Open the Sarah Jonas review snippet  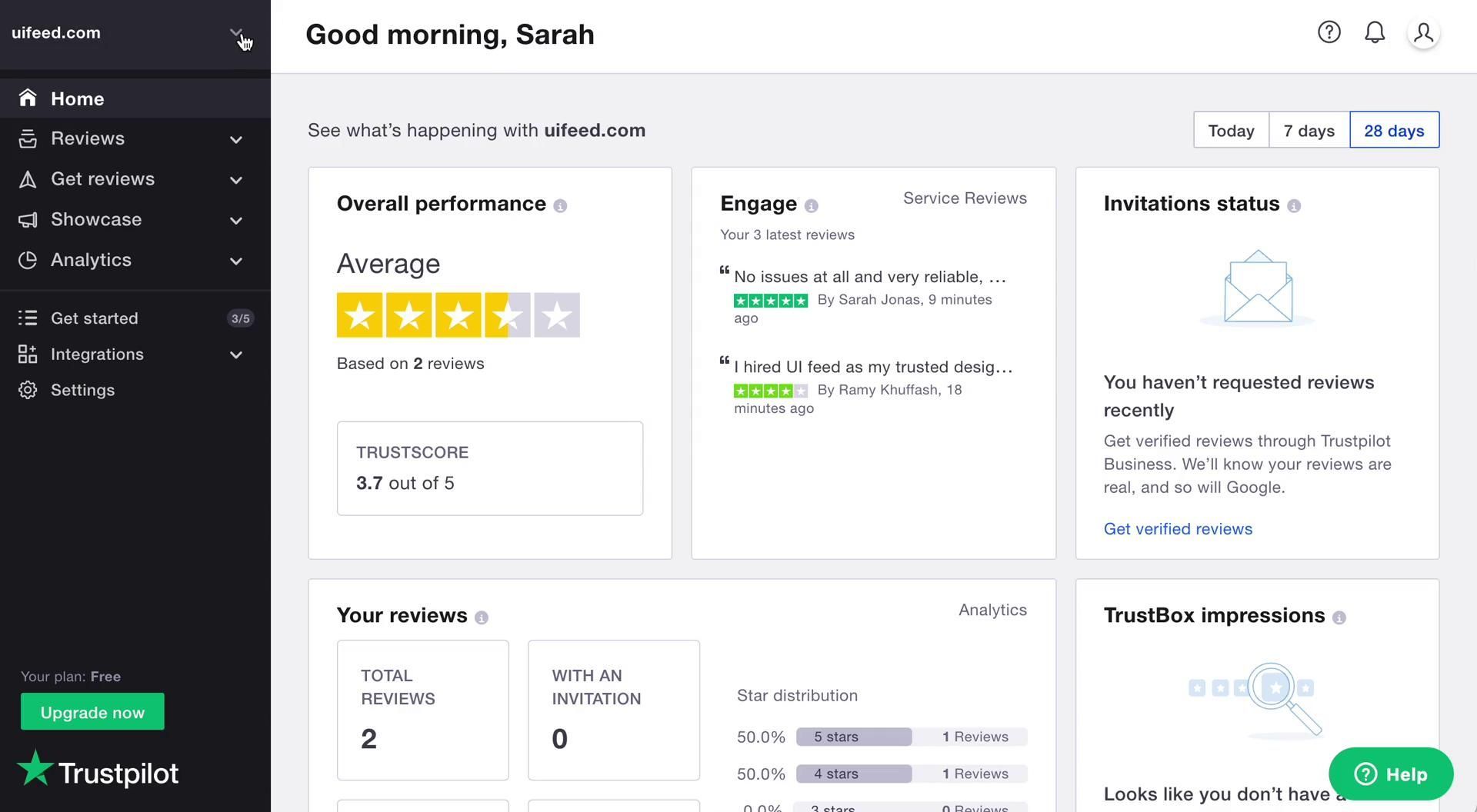click(x=869, y=277)
